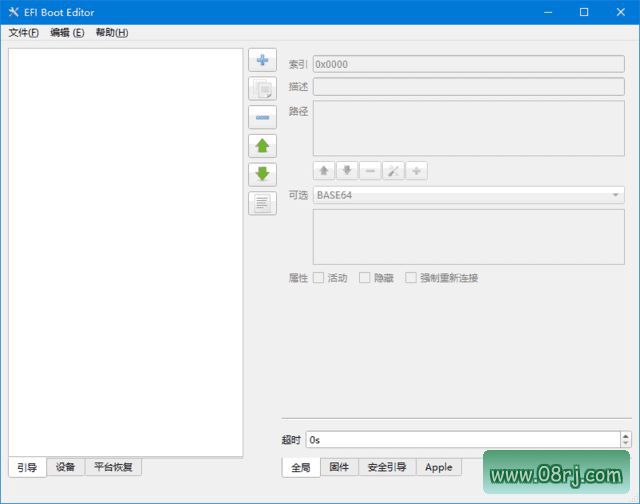Click the blue minus remove entry icon
Screen dimensions: 640x504
tap(262, 117)
